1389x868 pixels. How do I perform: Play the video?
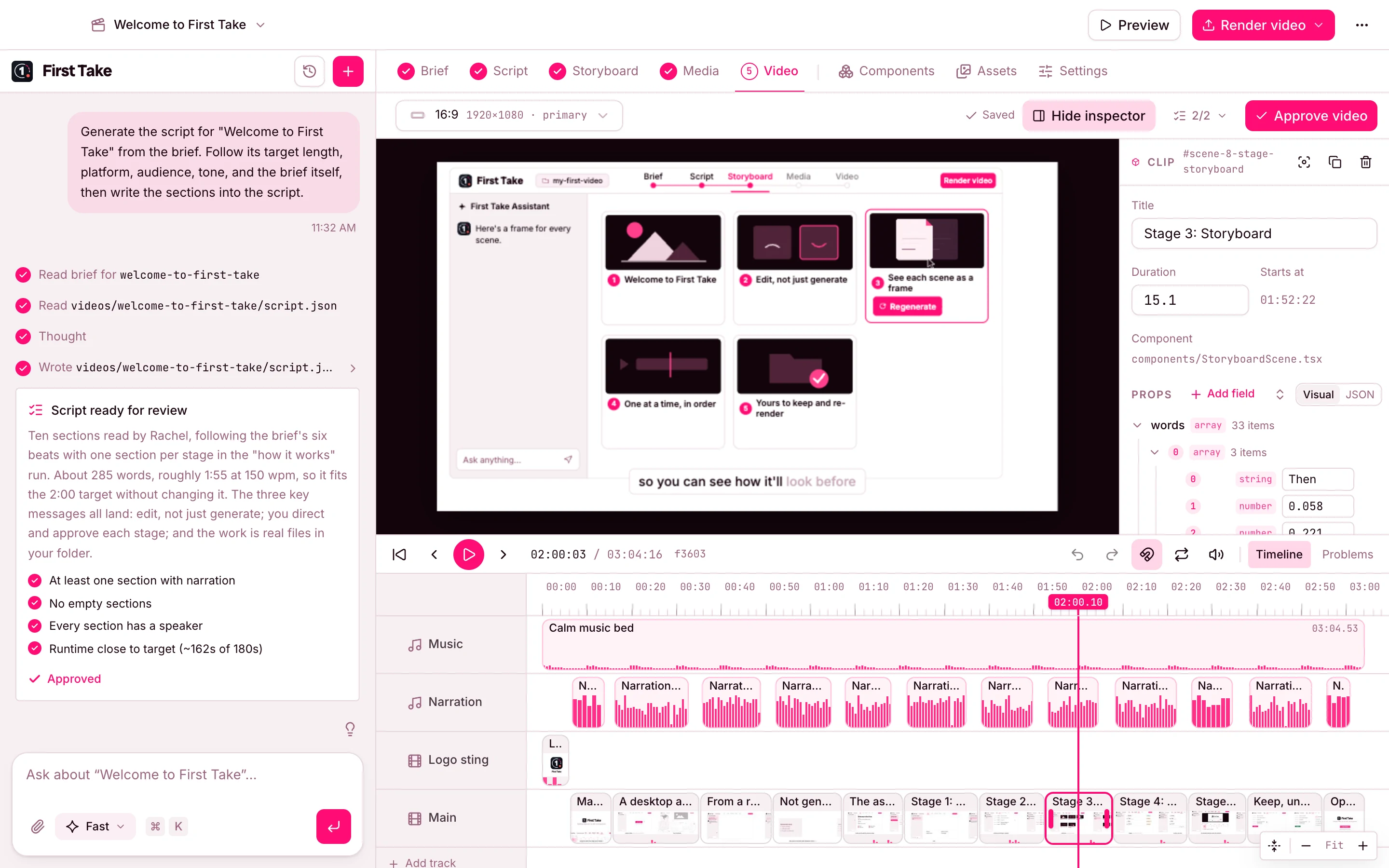pyautogui.click(x=468, y=555)
